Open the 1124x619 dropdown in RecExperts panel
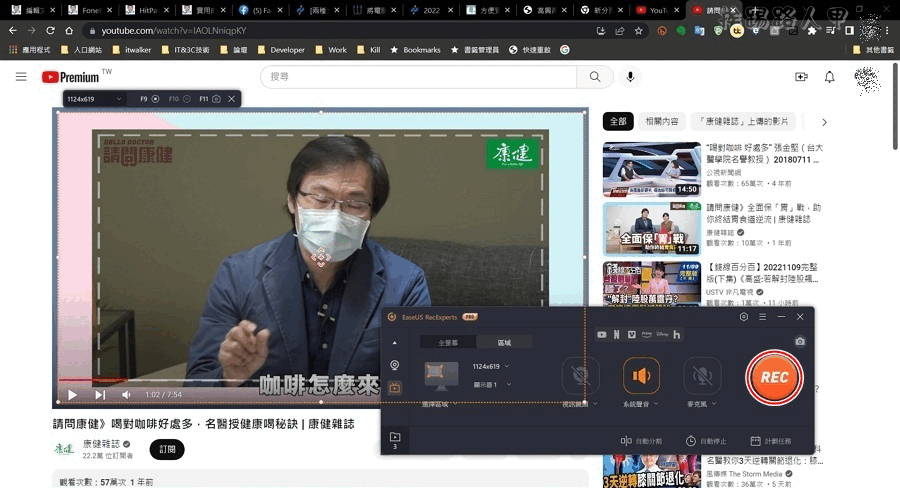The width and height of the screenshot is (900, 488). coord(490,367)
